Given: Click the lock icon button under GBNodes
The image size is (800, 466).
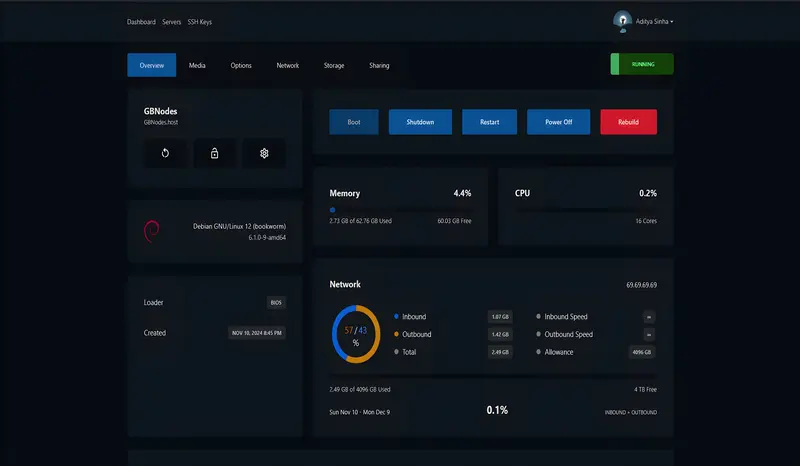Looking at the screenshot, I should click(x=214, y=153).
